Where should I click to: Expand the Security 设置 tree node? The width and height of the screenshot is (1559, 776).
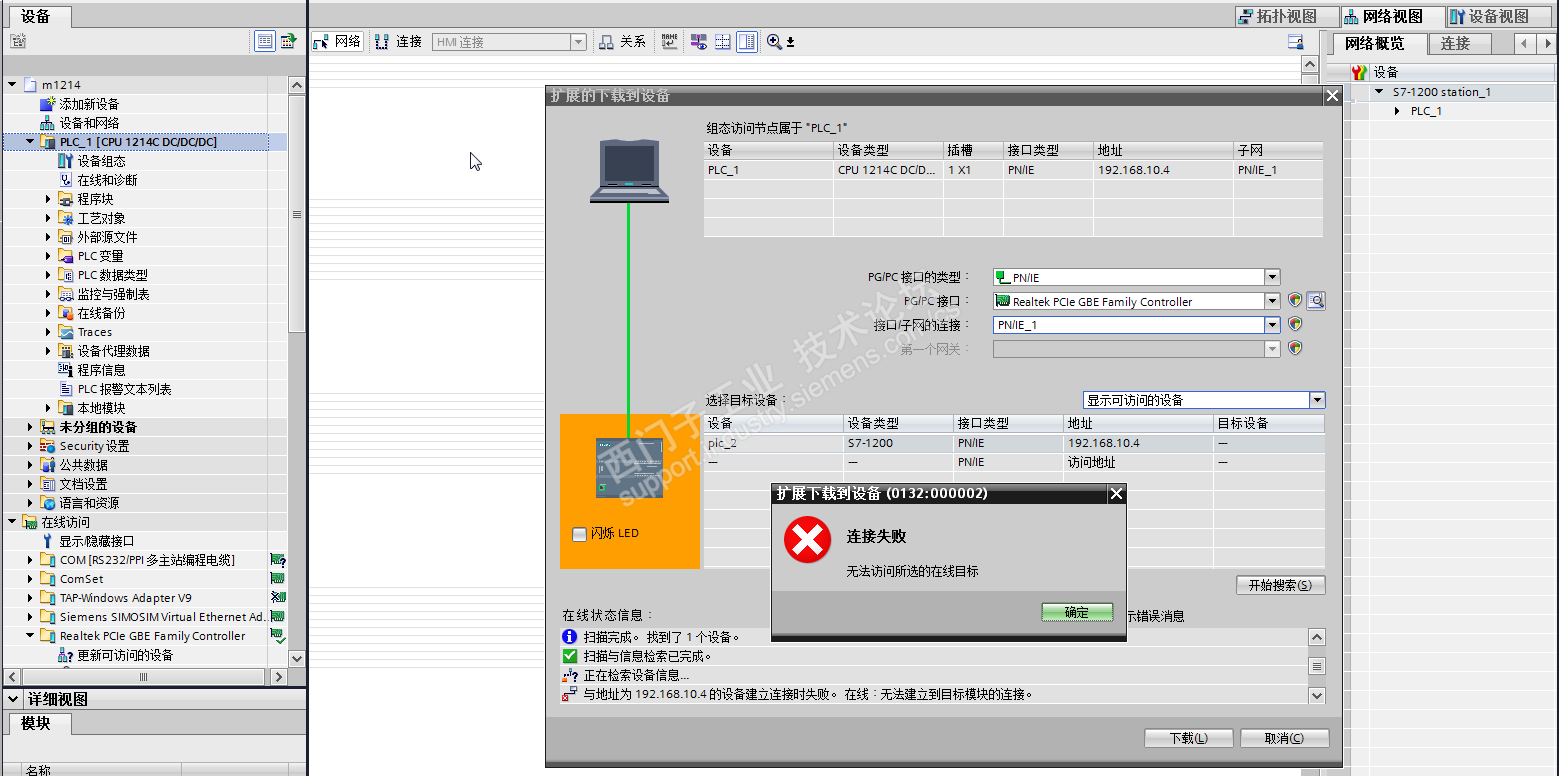(30, 446)
